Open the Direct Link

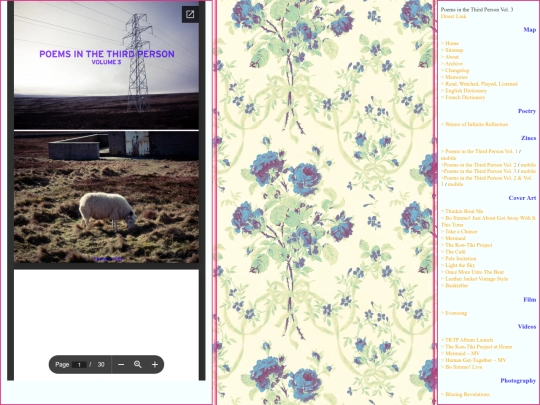[453, 16]
